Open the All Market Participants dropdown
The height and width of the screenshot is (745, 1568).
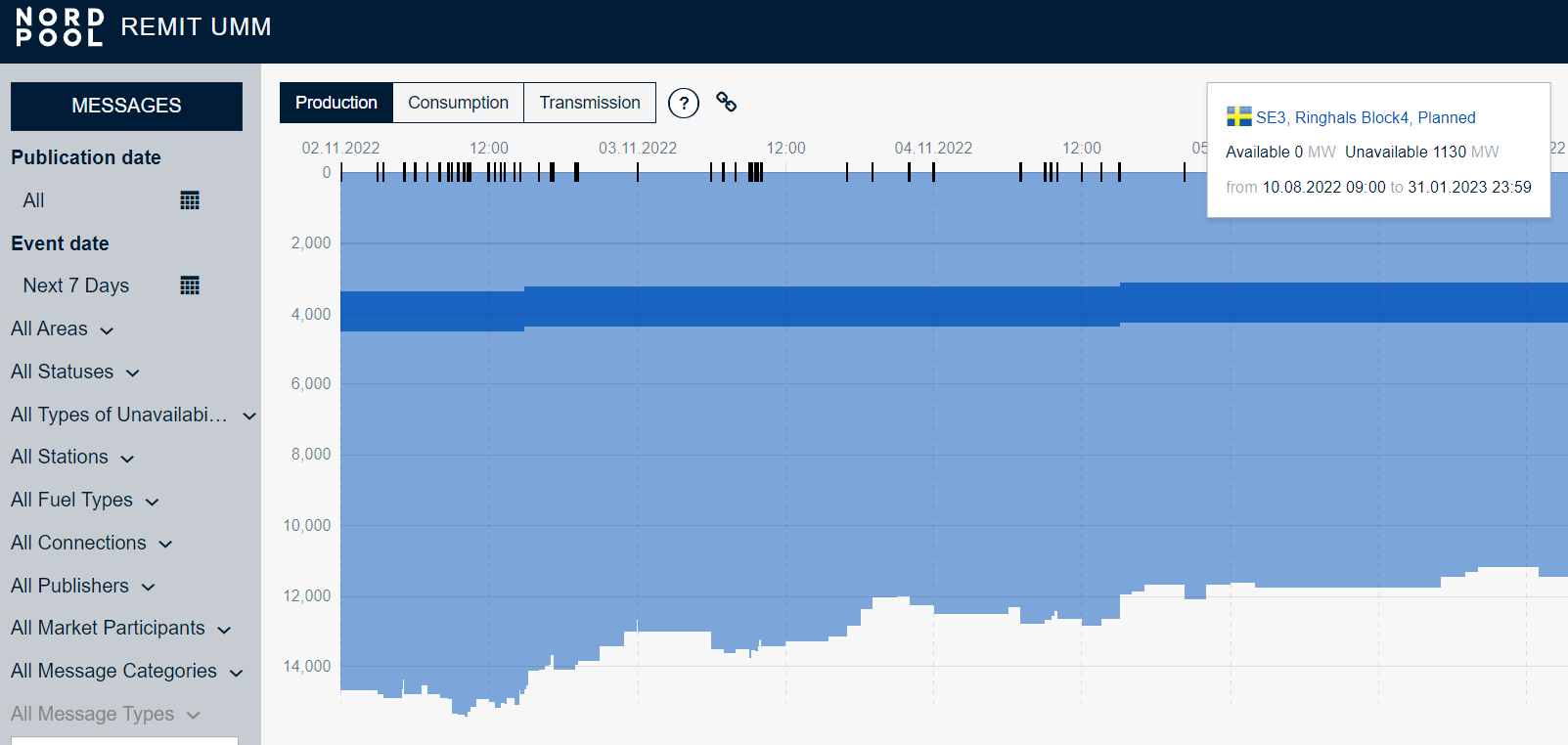(x=121, y=629)
